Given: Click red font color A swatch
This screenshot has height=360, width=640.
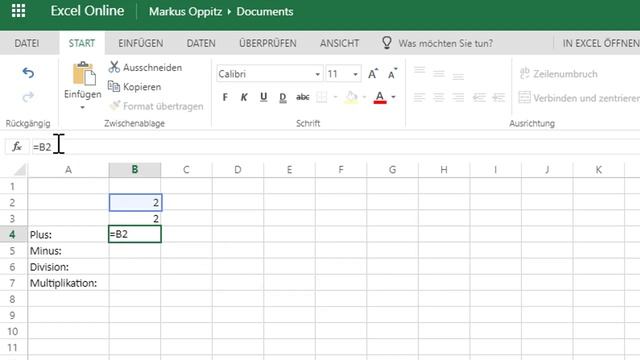Looking at the screenshot, I should (380, 97).
